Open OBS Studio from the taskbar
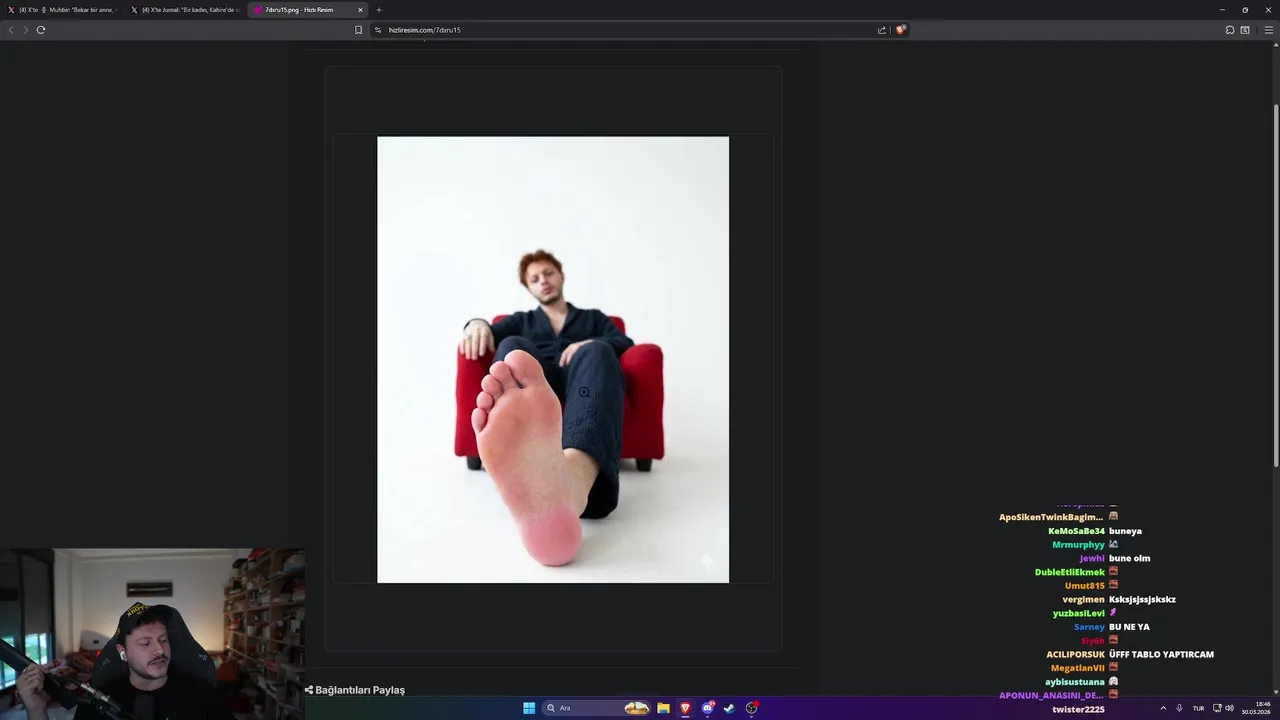 tap(752, 708)
